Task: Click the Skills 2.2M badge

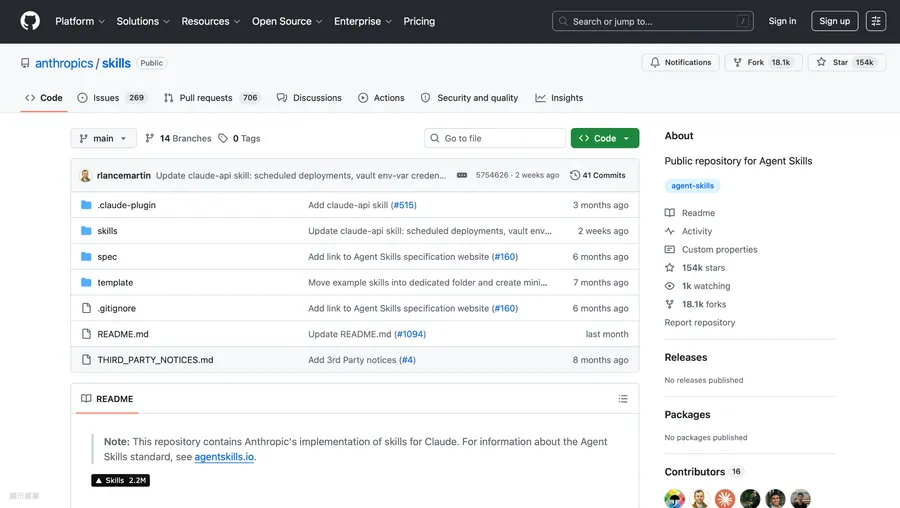Action: [x=121, y=480]
